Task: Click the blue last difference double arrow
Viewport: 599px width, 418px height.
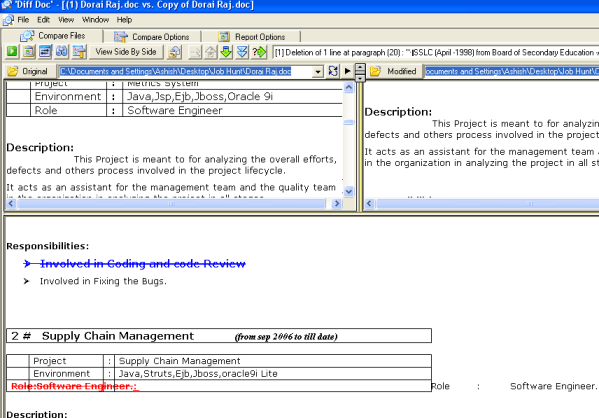Action: [242, 52]
